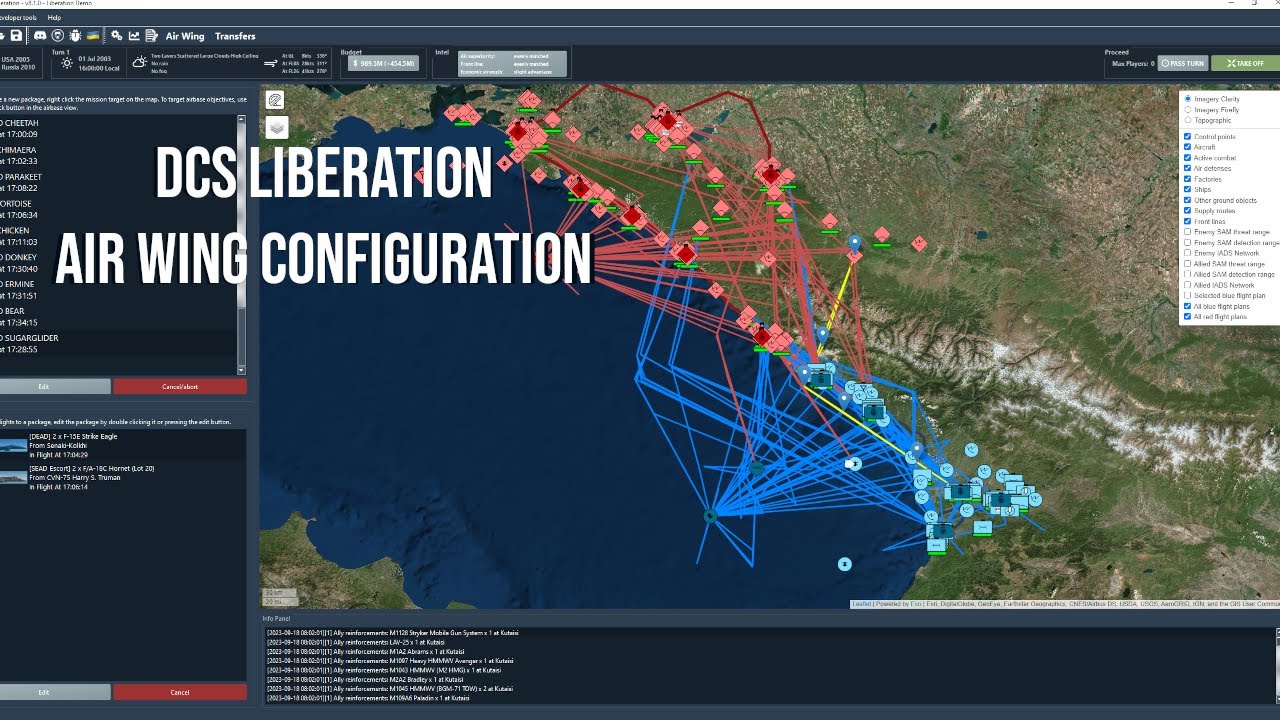This screenshot has height=720, width=1280.
Task: Click the cloudy weather icon
Action: (x=139, y=63)
